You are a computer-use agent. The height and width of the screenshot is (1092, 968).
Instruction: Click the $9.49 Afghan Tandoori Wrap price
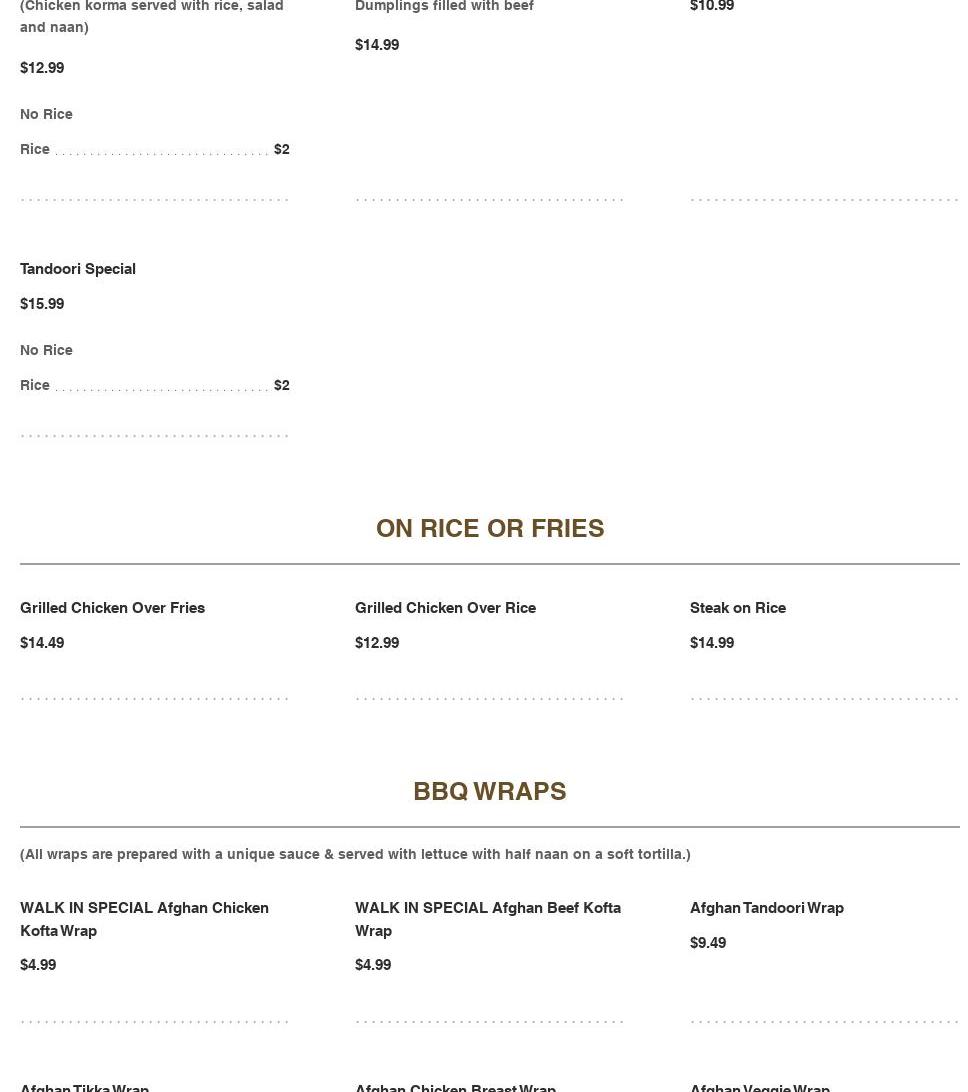(707, 943)
